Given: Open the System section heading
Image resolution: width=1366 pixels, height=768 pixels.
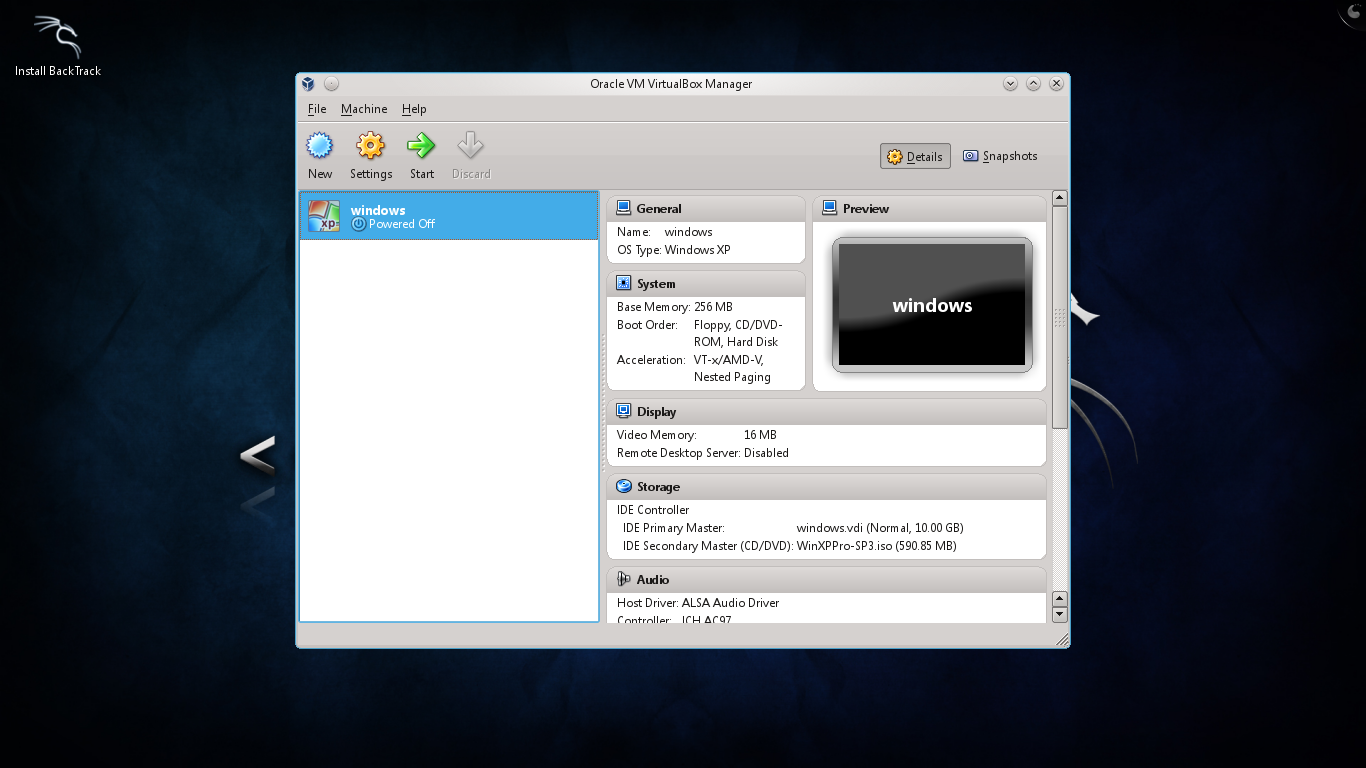Looking at the screenshot, I should point(656,283).
